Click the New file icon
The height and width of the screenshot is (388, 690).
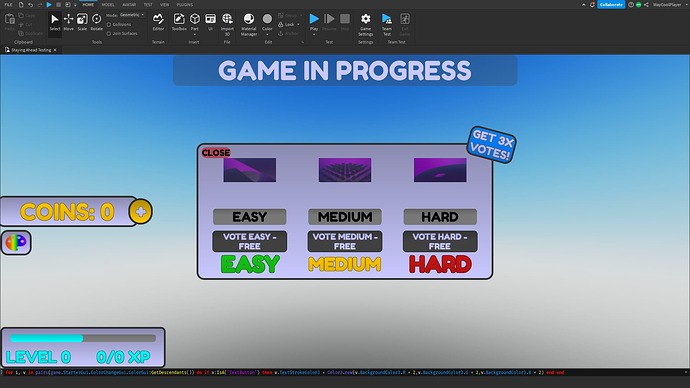(20, 4)
